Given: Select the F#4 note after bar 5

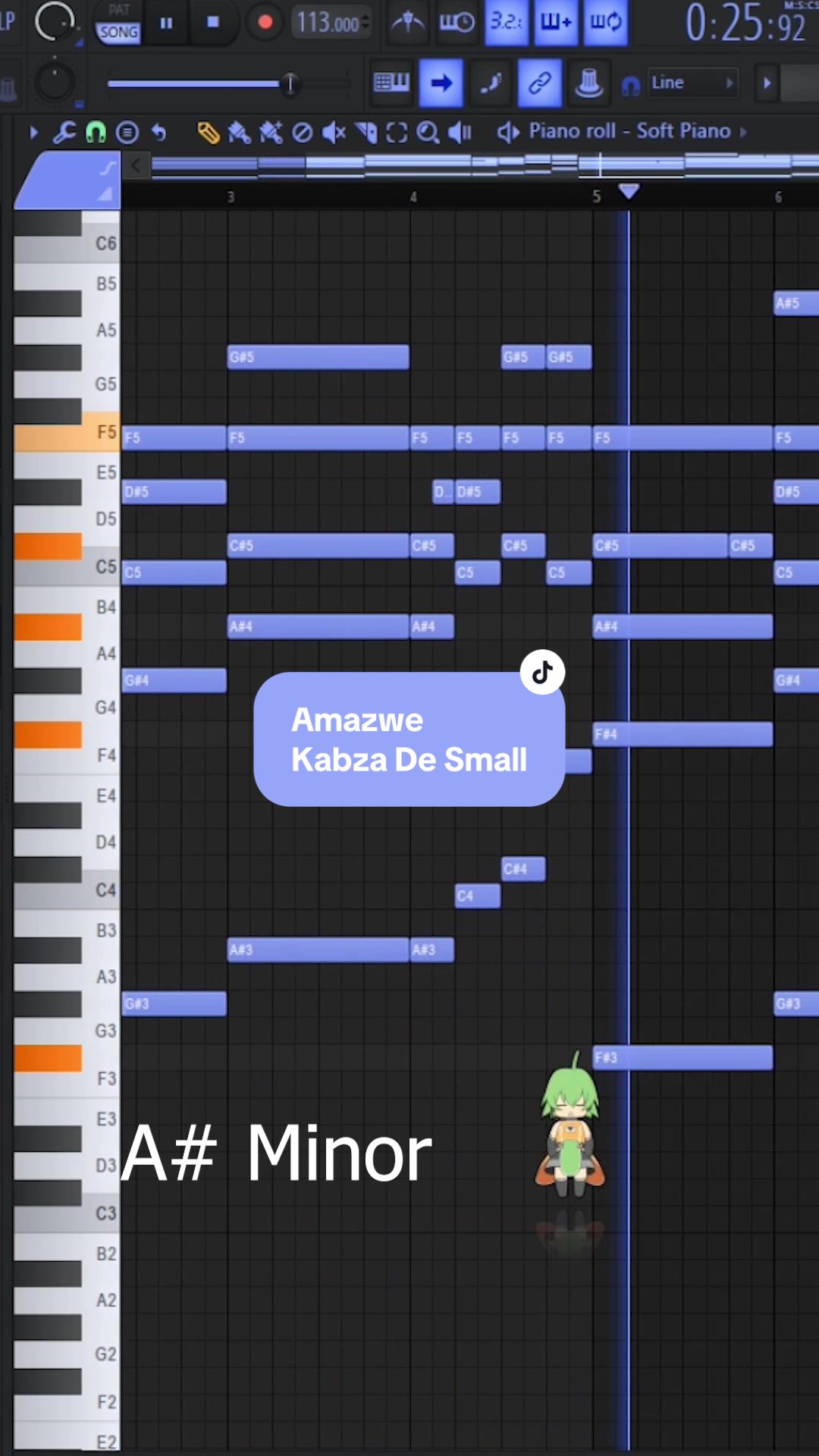Looking at the screenshot, I should [x=682, y=734].
